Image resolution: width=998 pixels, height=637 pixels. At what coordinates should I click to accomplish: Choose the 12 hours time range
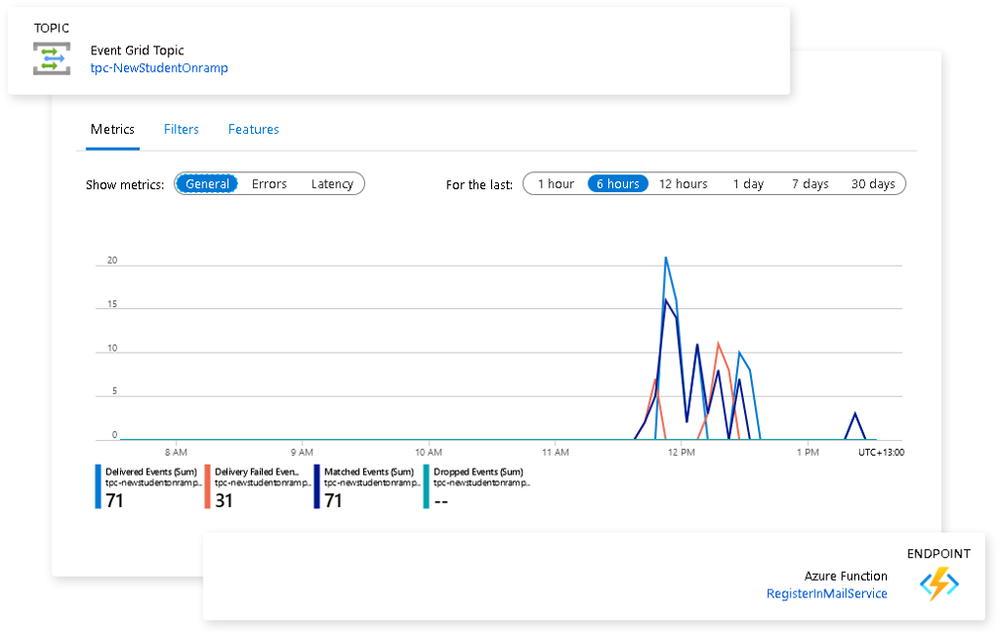(x=683, y=184)
